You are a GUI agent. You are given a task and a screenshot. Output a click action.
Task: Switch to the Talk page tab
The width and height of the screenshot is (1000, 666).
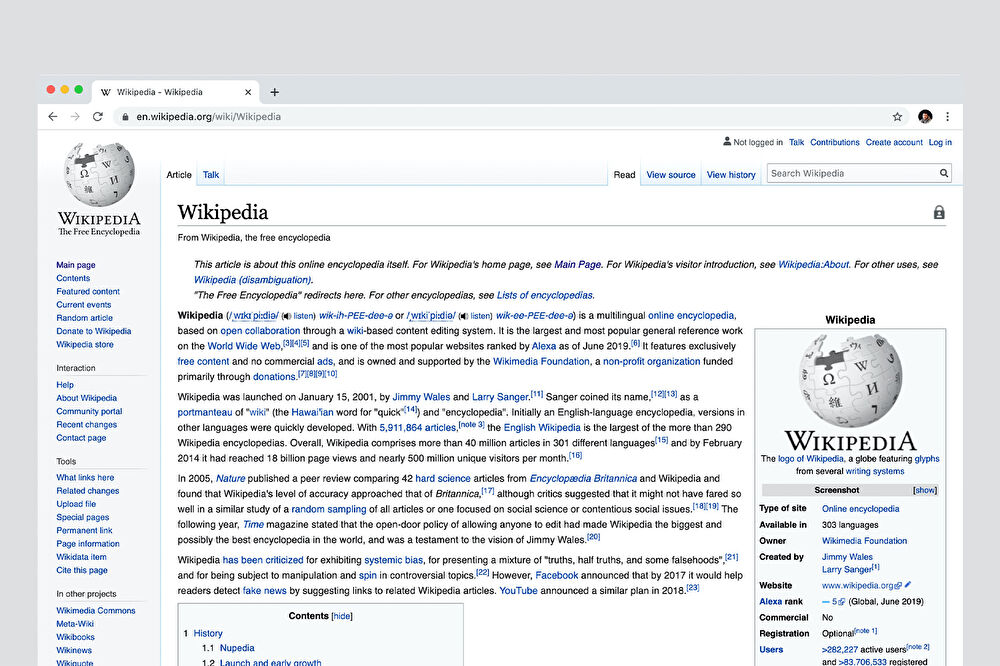pyautogui.click(x=210, y=175)
